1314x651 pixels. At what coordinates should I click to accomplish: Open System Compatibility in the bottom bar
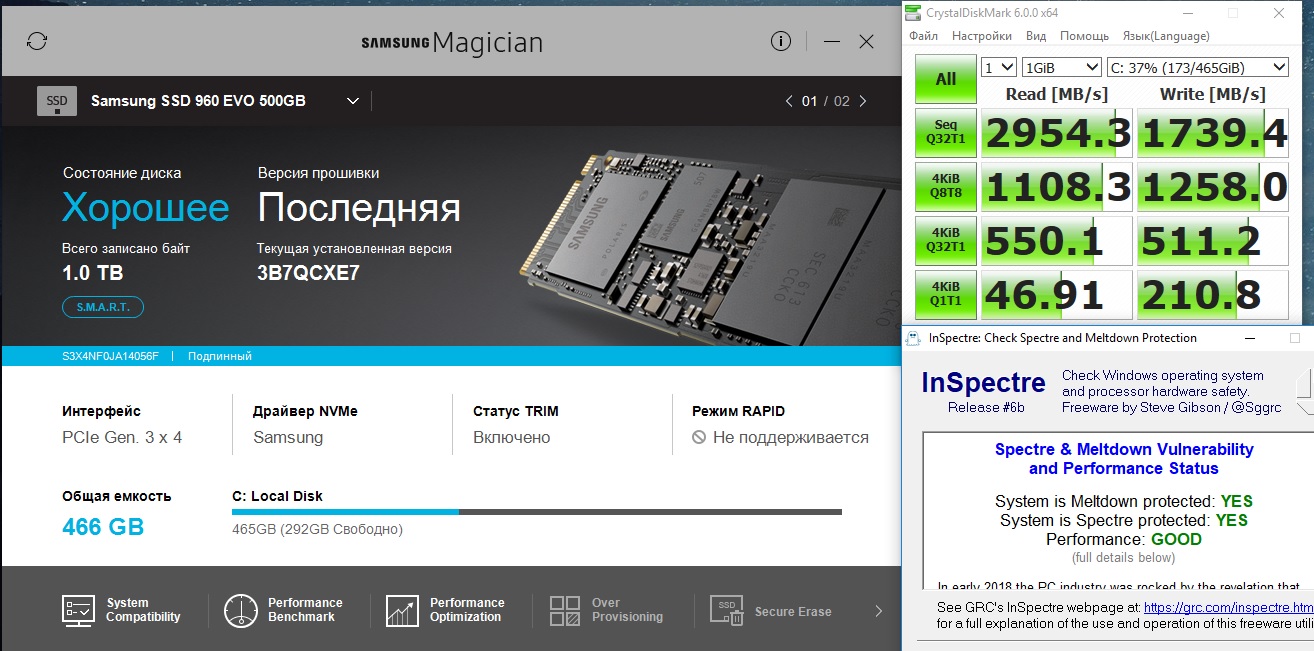(x=122, y=610)
